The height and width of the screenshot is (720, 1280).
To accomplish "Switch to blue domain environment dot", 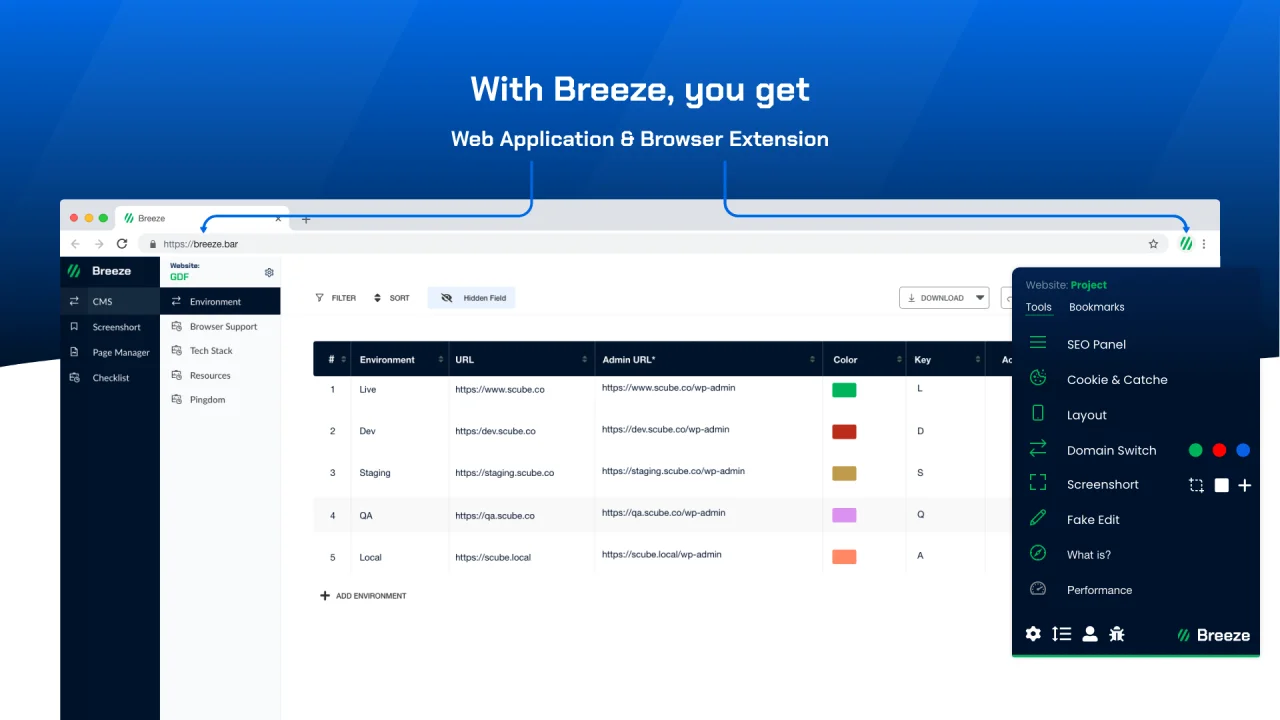I will click(1243, 450).
